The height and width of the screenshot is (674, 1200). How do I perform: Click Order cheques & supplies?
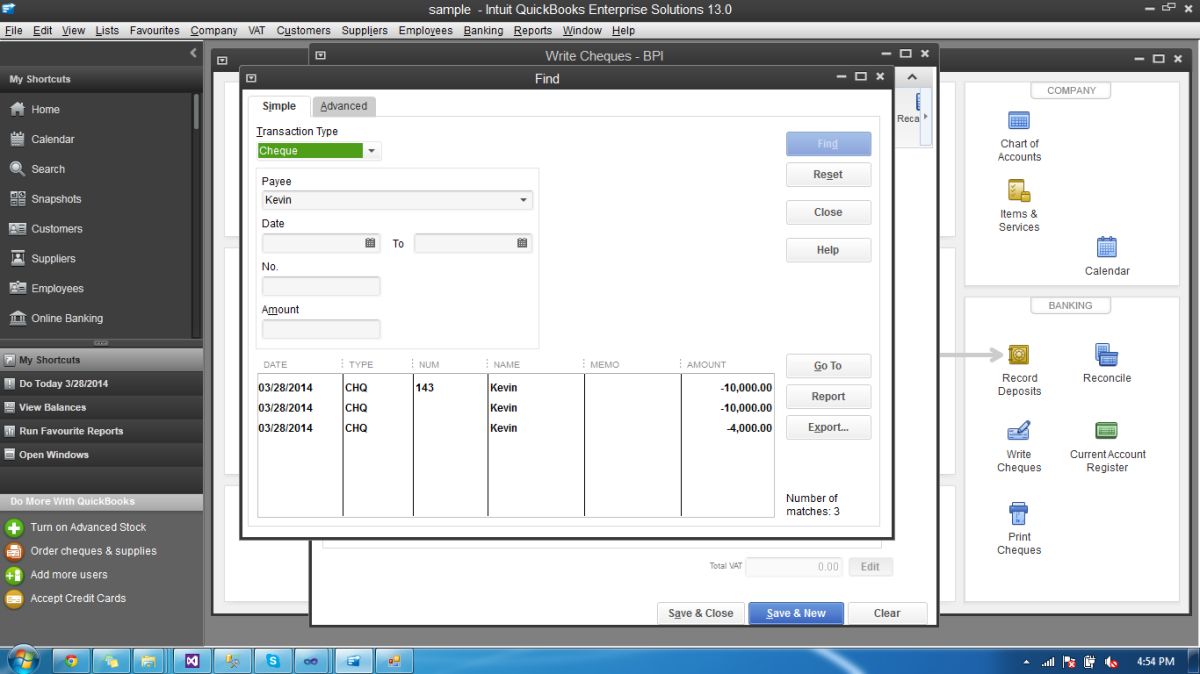point(93,551)
